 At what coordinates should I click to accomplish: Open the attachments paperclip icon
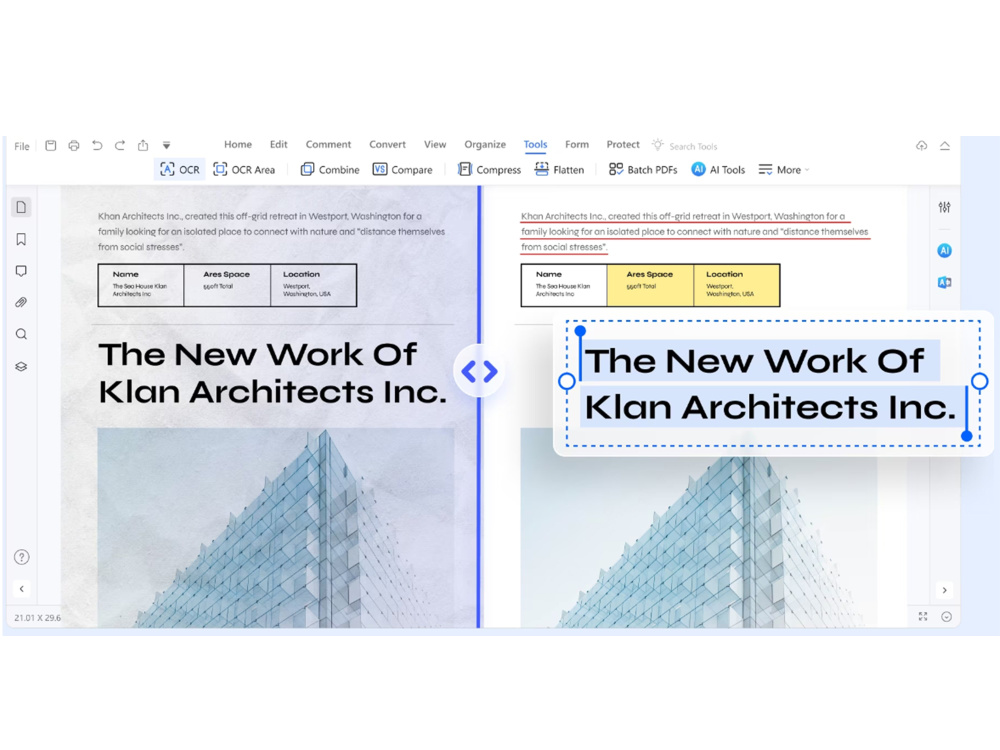pos(21,302)
